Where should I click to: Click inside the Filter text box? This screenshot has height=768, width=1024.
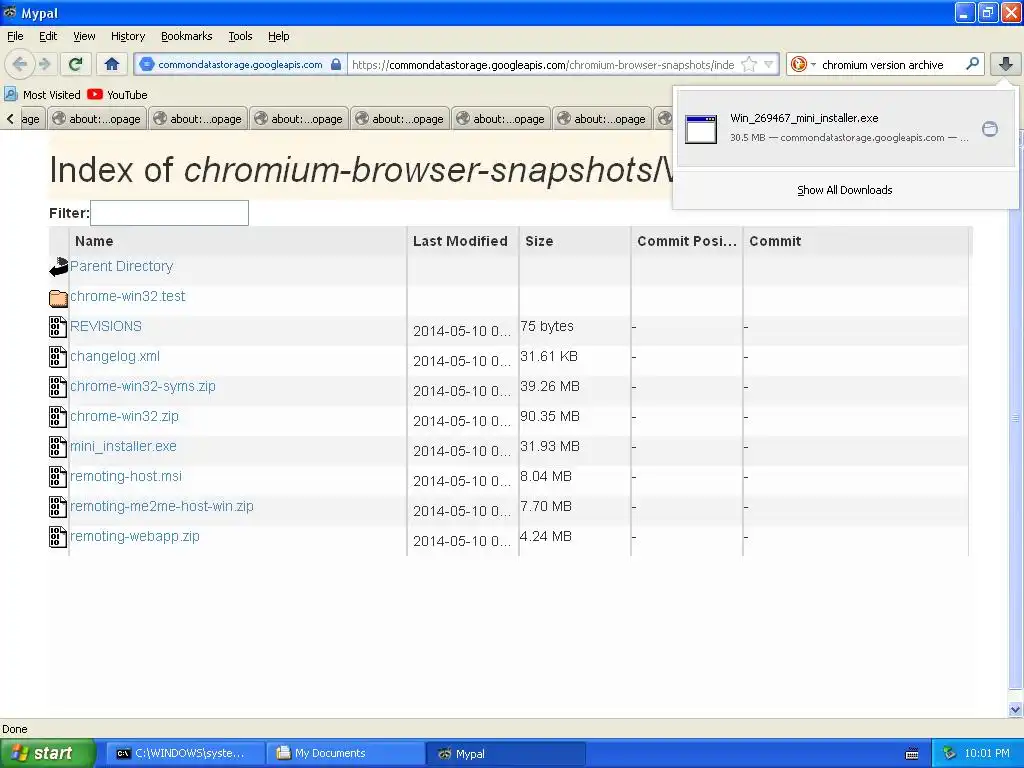click(x=169, y=213)
